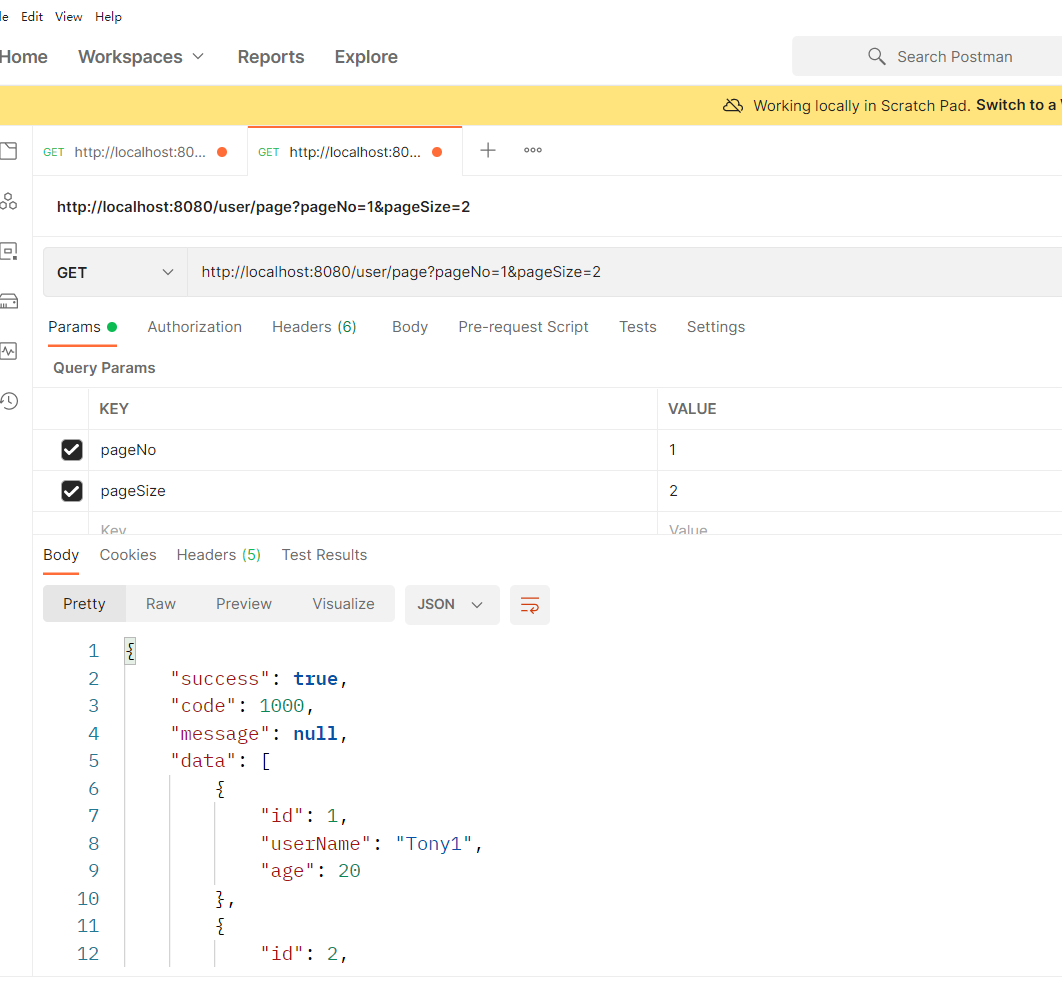Open the Monitors sidebar icon

click(x=8, y=351)
